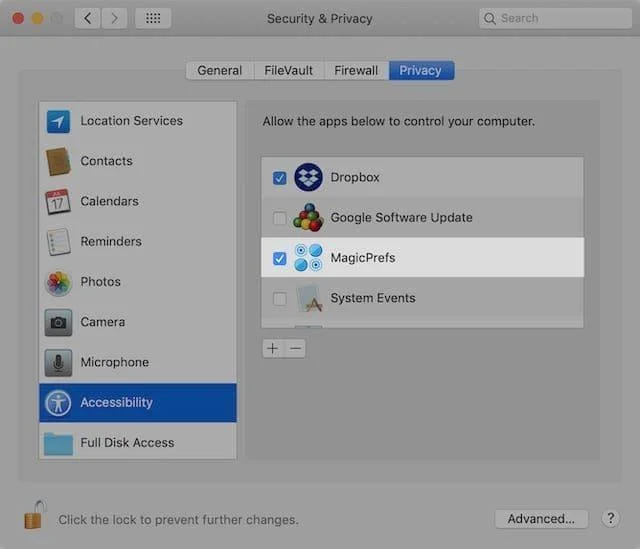This screenshot has width=640, height=549.
Task: Click the padlock to prevent changes
Action: [x=35, y=515]
